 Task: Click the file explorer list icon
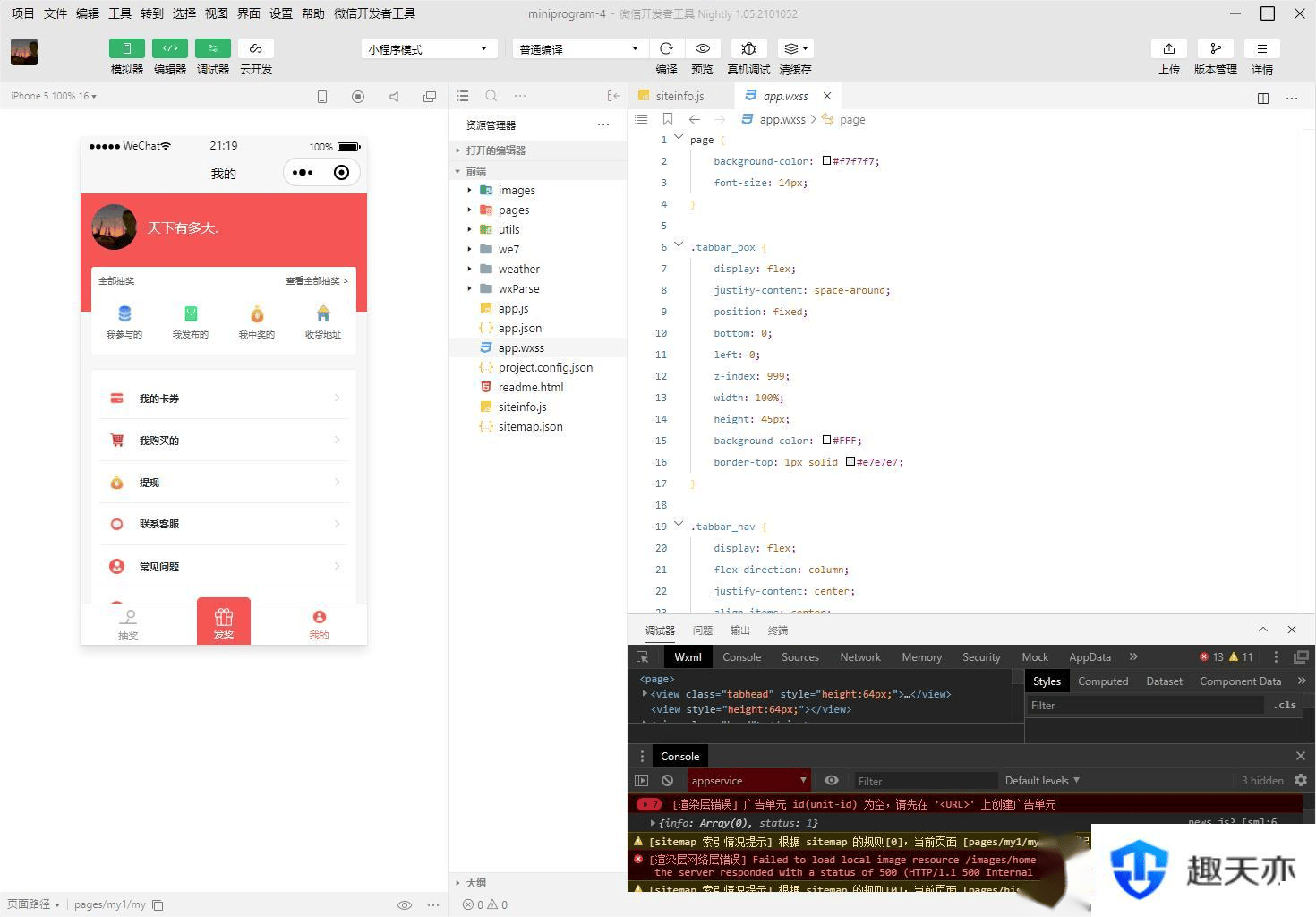[463, 96]
